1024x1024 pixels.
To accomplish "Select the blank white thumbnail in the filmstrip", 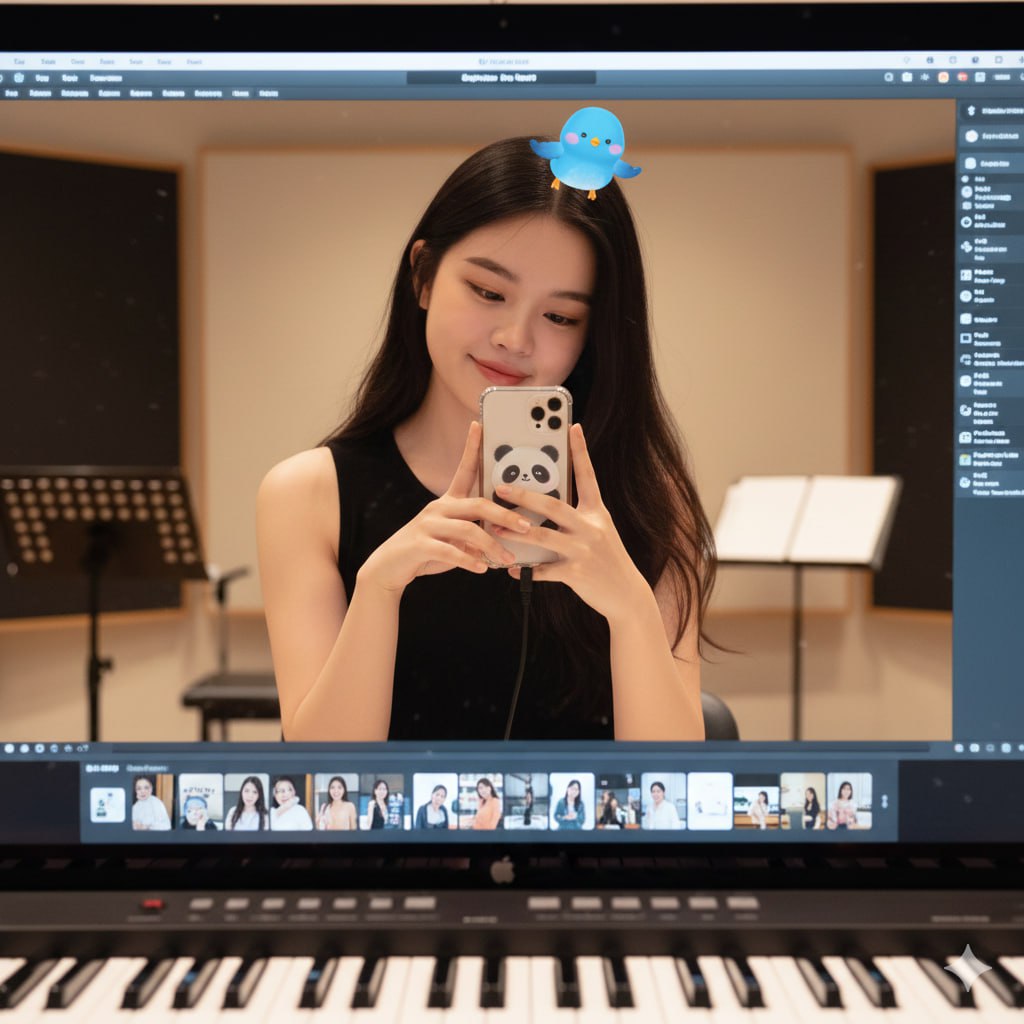I will click(x=709, y=801).
